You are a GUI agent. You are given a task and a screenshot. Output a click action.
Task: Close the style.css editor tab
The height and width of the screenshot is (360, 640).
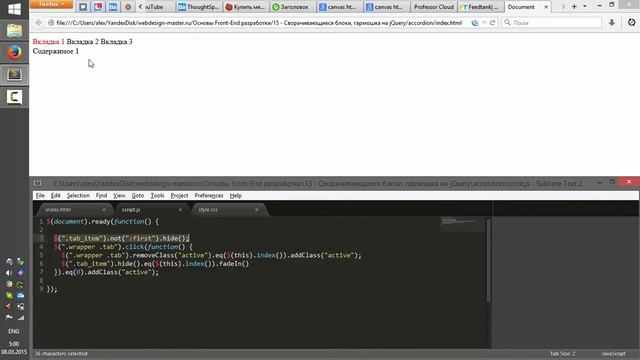pyautogui.click(x=256, y=210)
